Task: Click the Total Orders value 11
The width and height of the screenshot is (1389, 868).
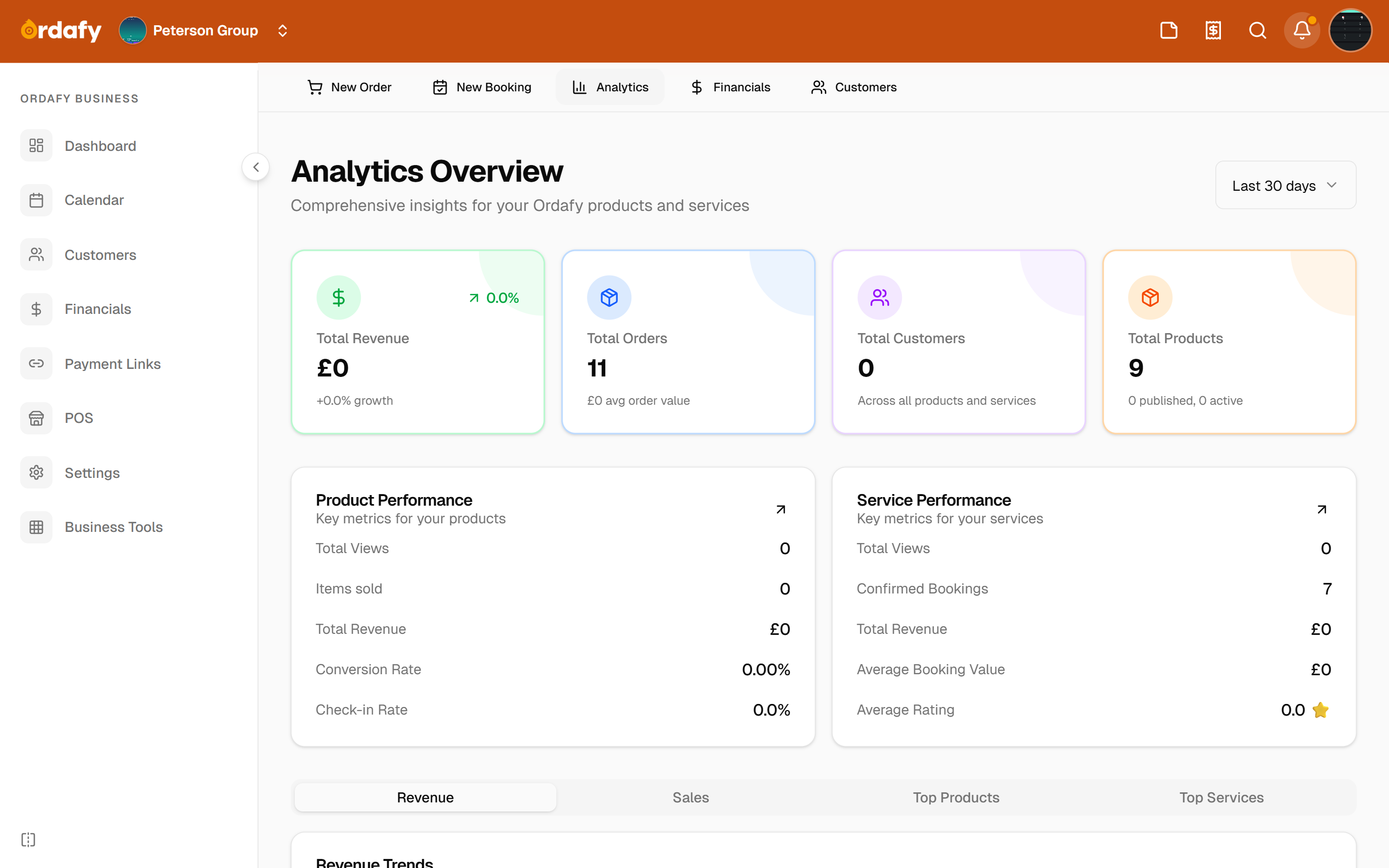Action: click(x=597, y=368)
